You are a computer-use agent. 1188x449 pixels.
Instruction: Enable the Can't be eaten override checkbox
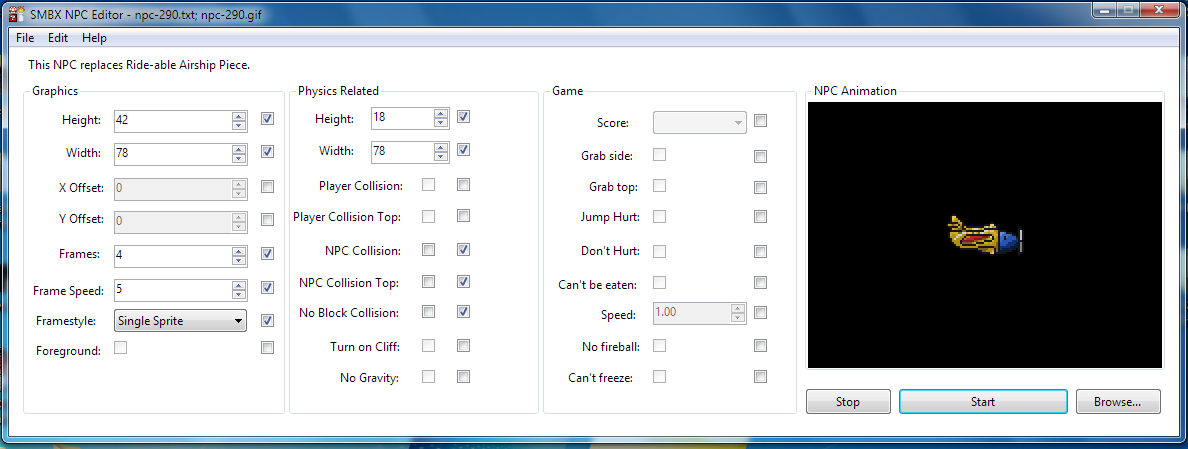pyautogui.click(x=761, y=283)
